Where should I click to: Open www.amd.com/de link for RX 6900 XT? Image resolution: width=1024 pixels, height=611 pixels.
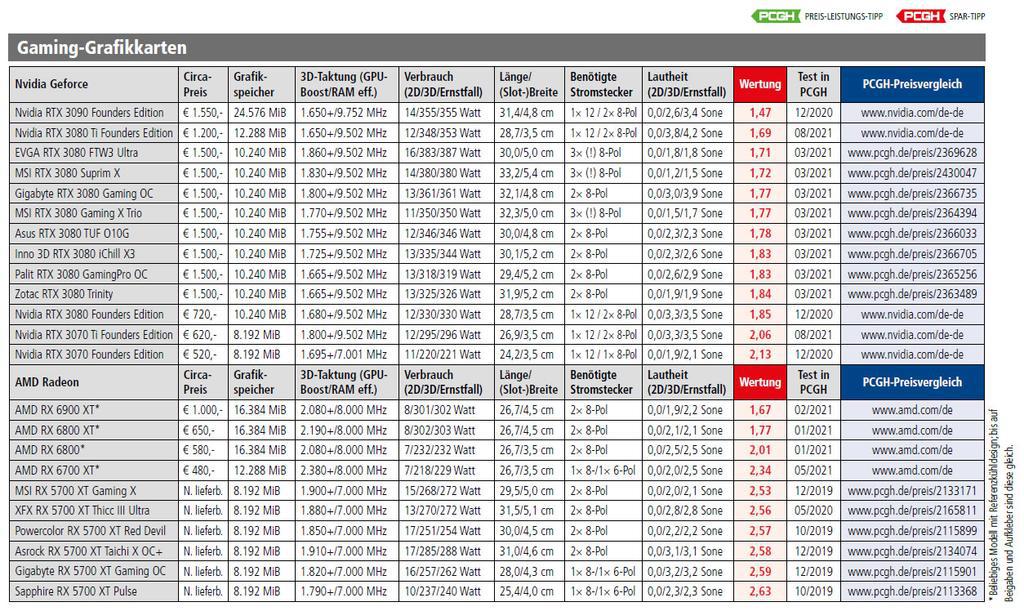pyautogui.click(x=912, y=410)
